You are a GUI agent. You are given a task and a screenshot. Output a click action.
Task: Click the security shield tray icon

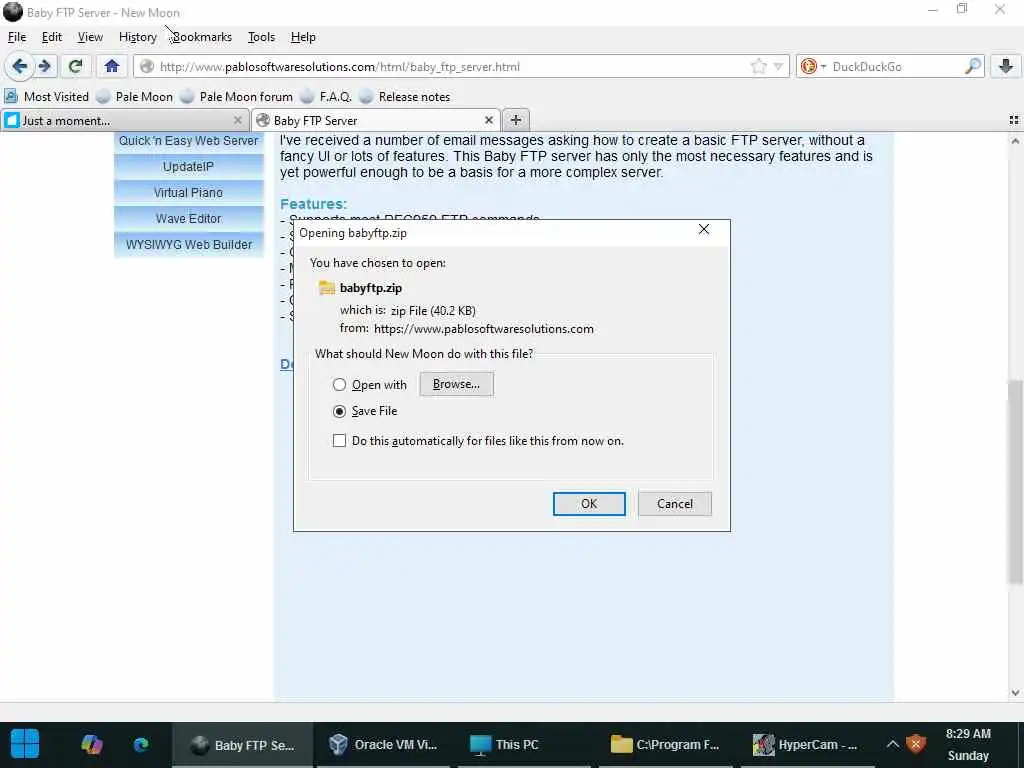(916, 744)
